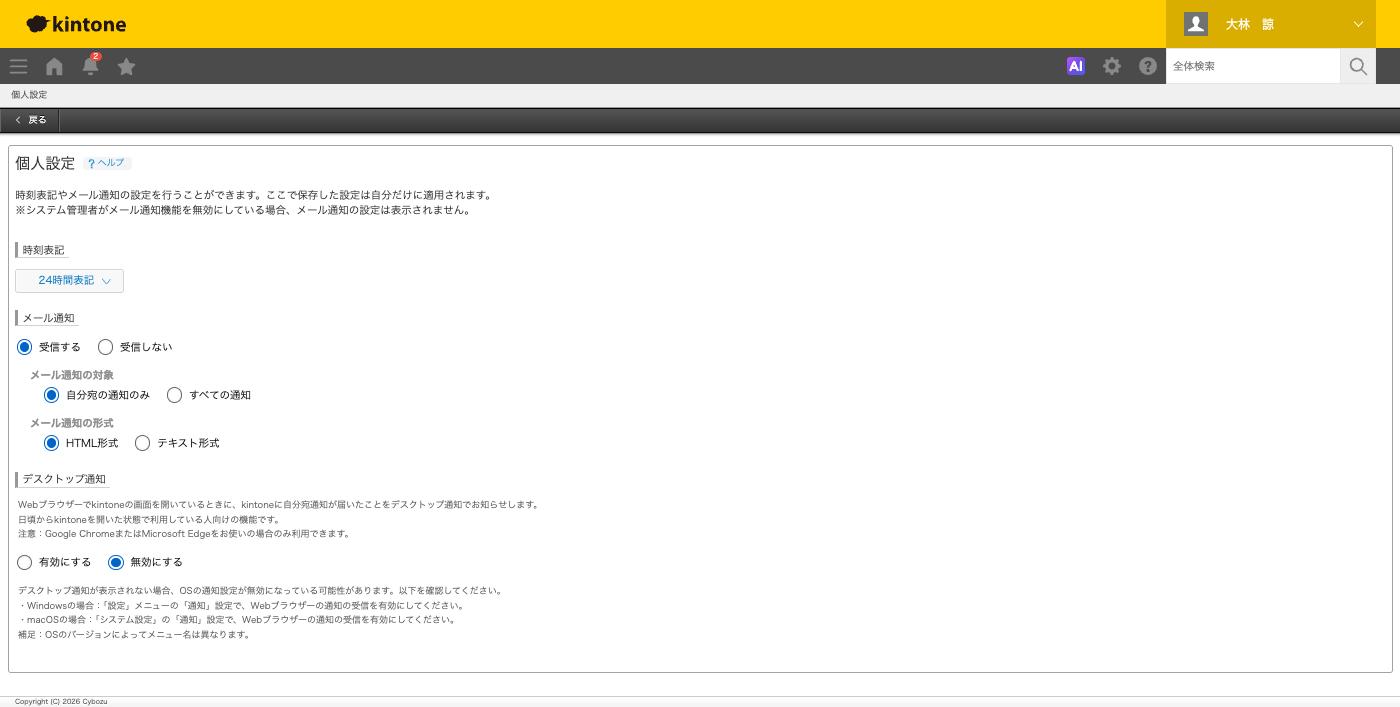The height and width of the screenshot is (707, 1400).
Task: Click the search magnifier button
Action: point(1358,66)
